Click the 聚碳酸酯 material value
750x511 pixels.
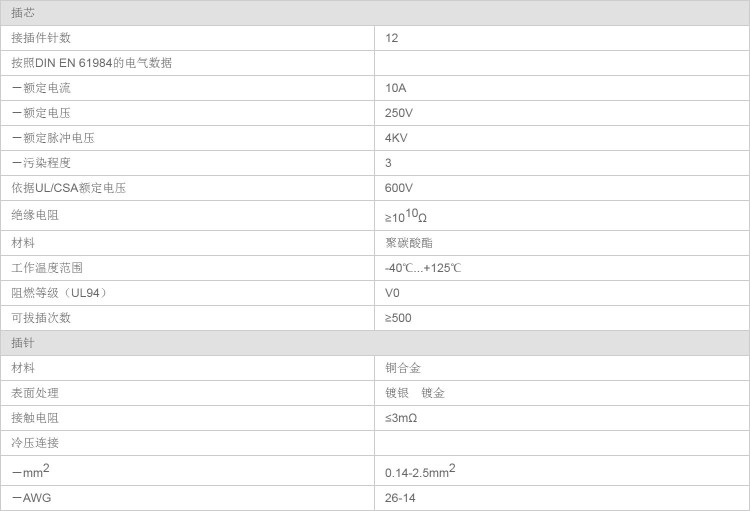(x=409, y=243)
